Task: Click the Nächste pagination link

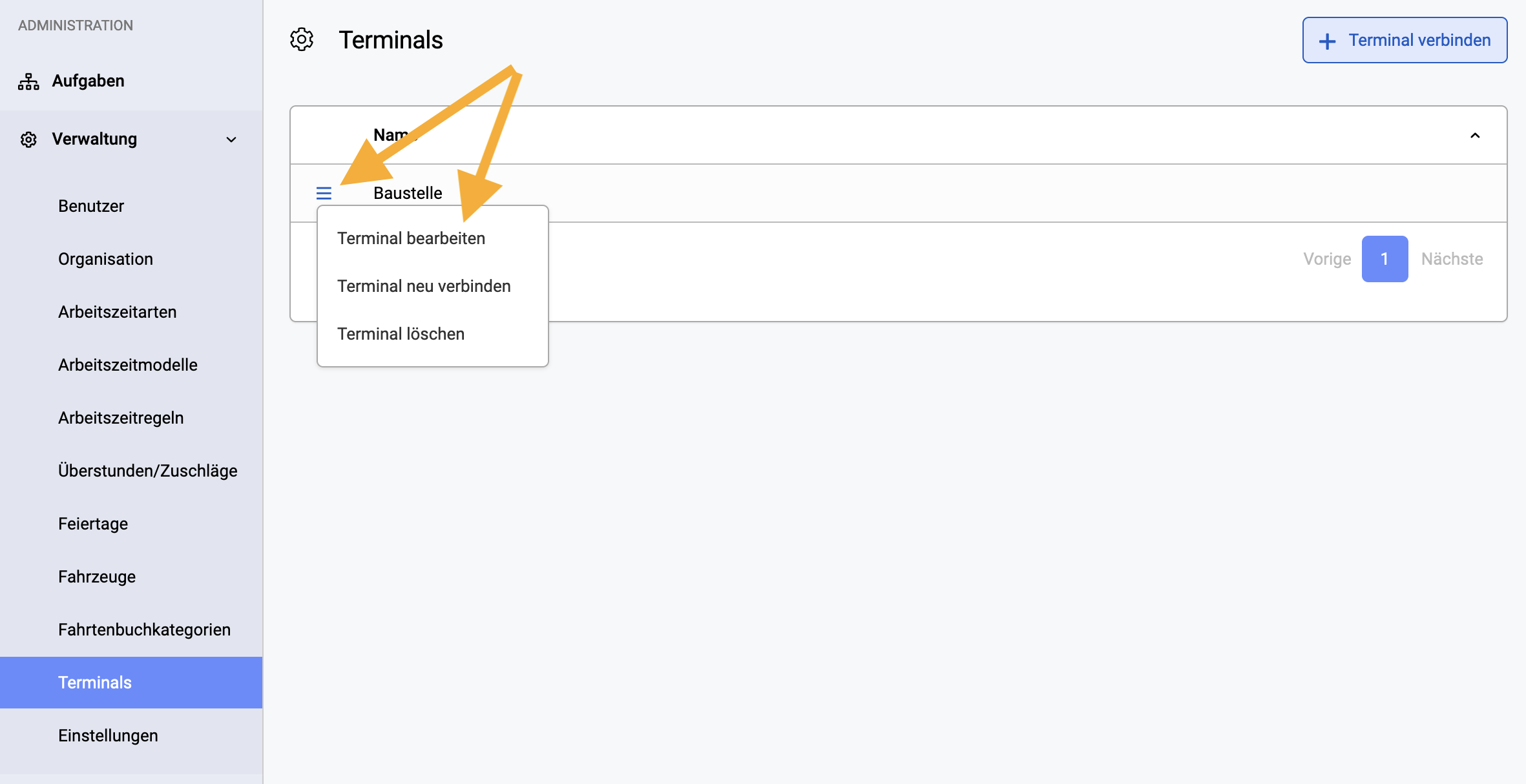Action: [x=1452, y=259]
